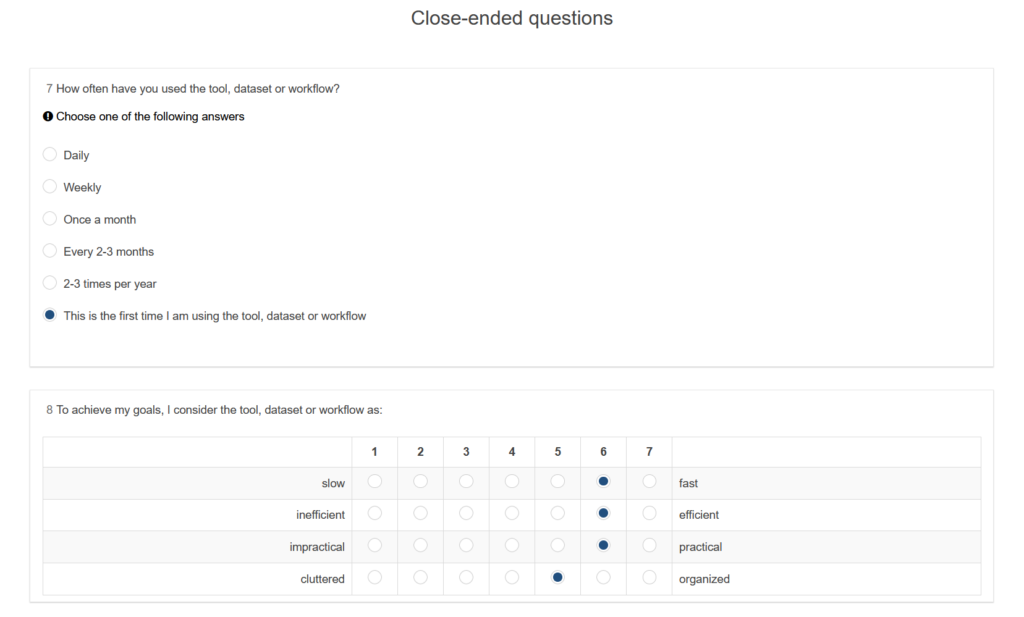Viewport: 1024px width, 617px height.
Task: Pick the Every 2-3 months answer
Action: tap(50, 251)
